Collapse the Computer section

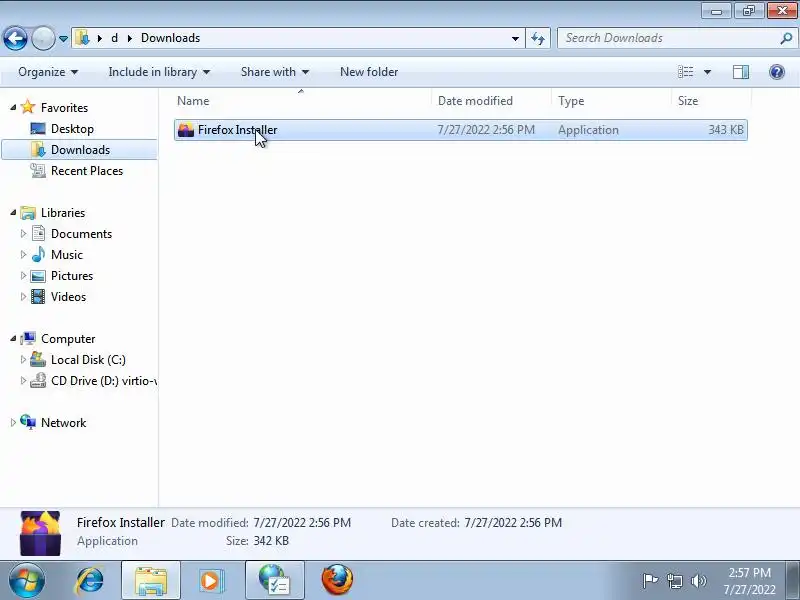13,338
